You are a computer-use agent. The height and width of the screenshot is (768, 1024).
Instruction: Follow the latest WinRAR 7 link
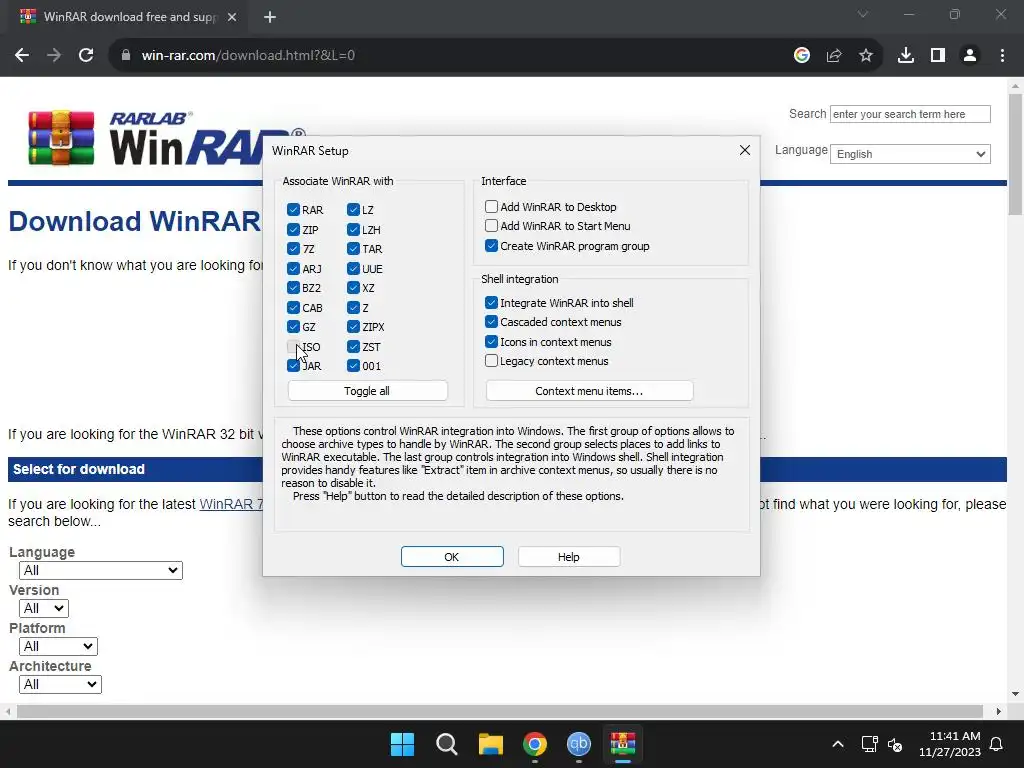[231, 504]
